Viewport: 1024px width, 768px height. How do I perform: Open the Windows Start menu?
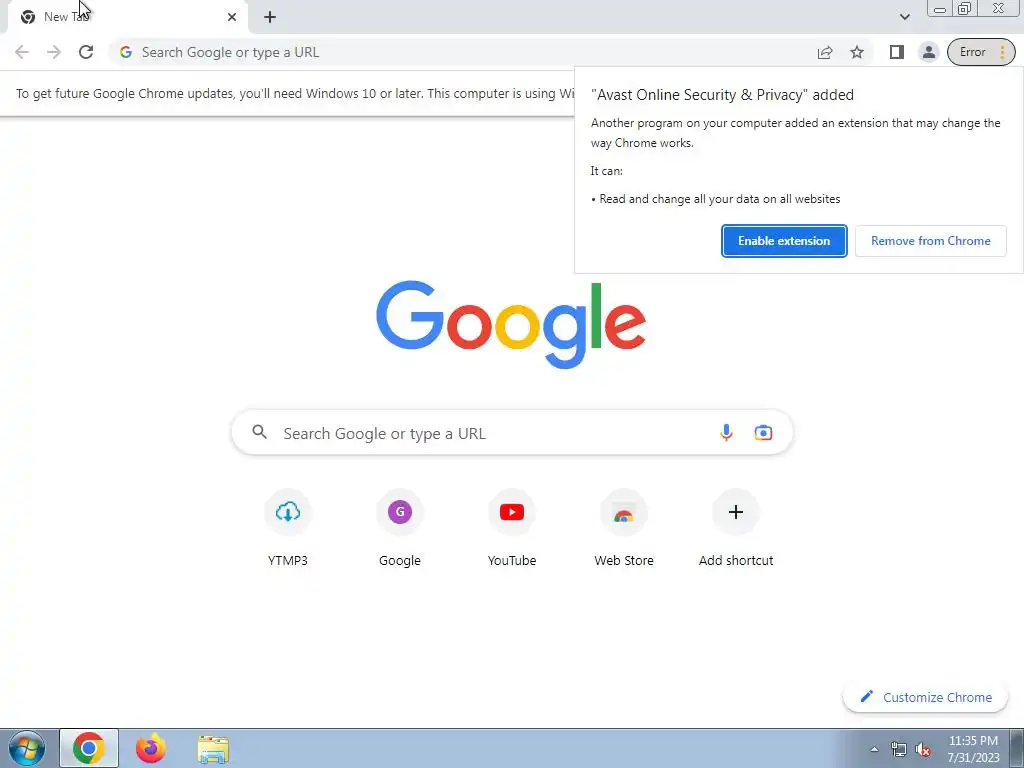[27, 748]
